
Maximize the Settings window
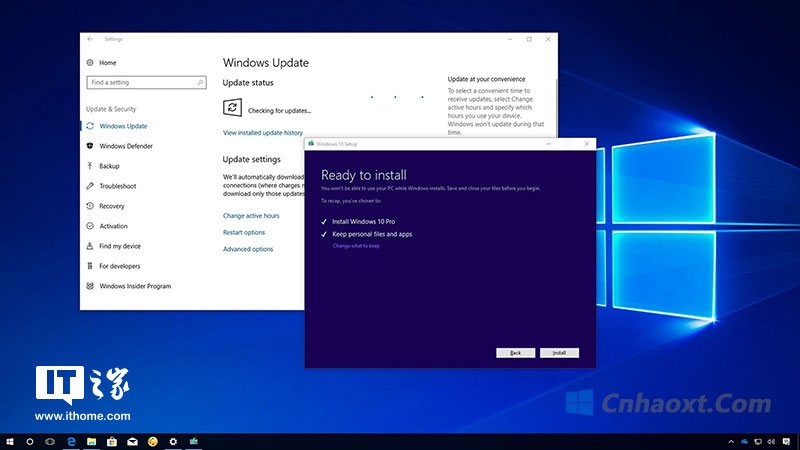click(x=529, y=39)
